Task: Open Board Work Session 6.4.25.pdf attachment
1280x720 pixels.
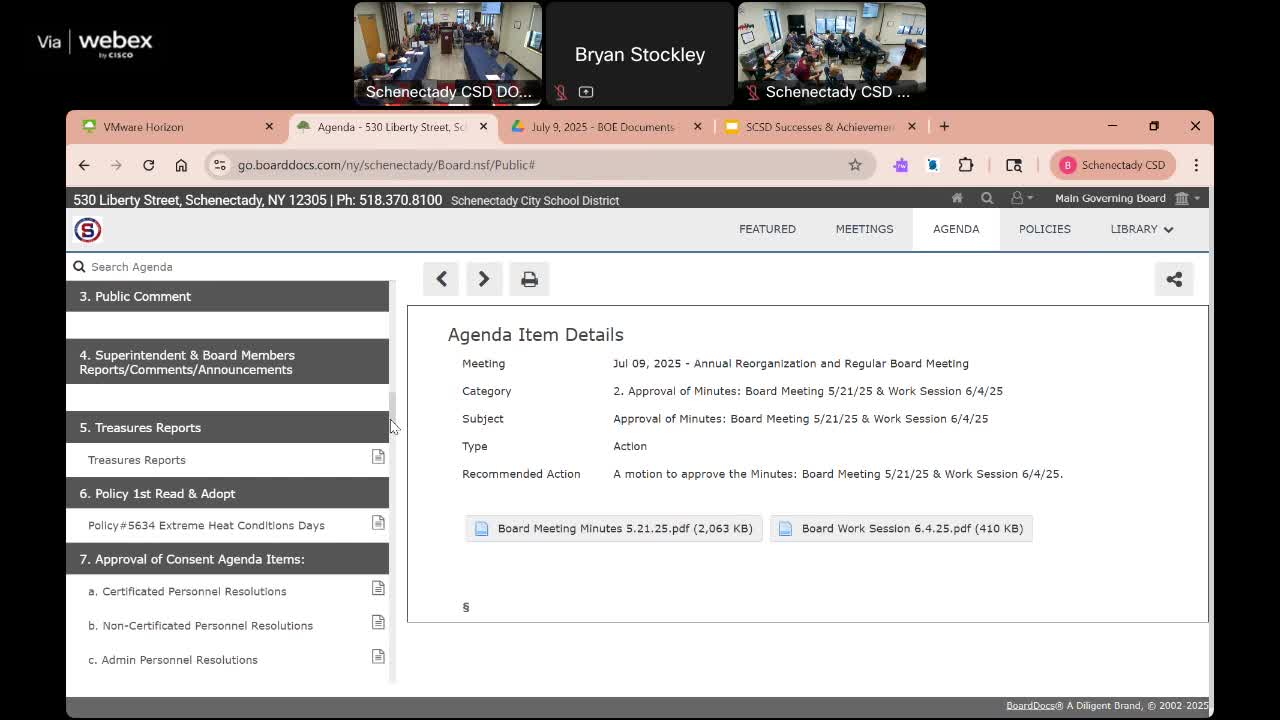Action: click(x=901, y=528)
